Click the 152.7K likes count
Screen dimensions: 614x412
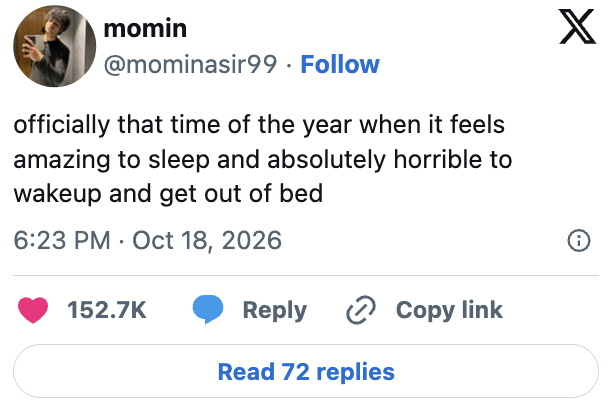coord(107,310)
